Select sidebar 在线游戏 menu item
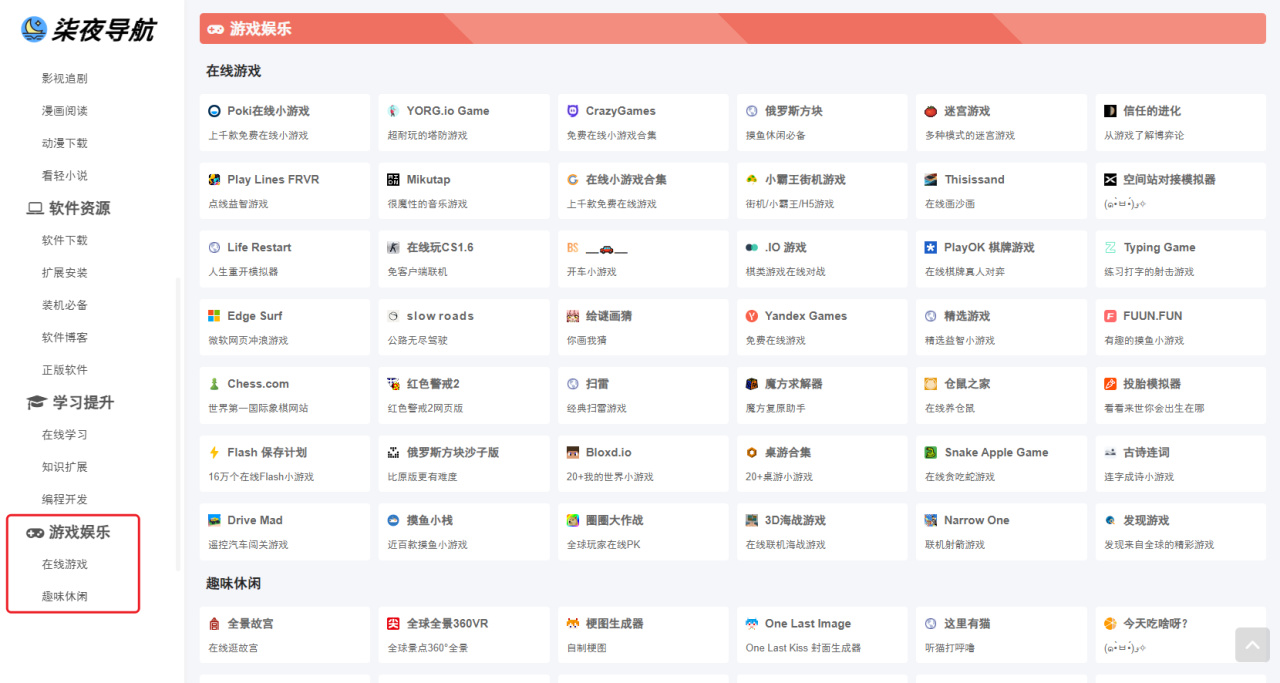This screenshot has height=683, width=1280. click(65, 564)
